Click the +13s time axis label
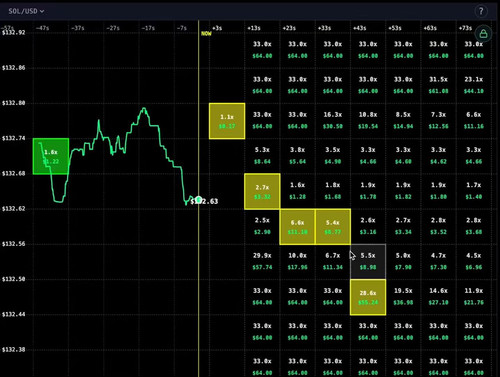The image size is (500, 377). click(x=254, y=28)
